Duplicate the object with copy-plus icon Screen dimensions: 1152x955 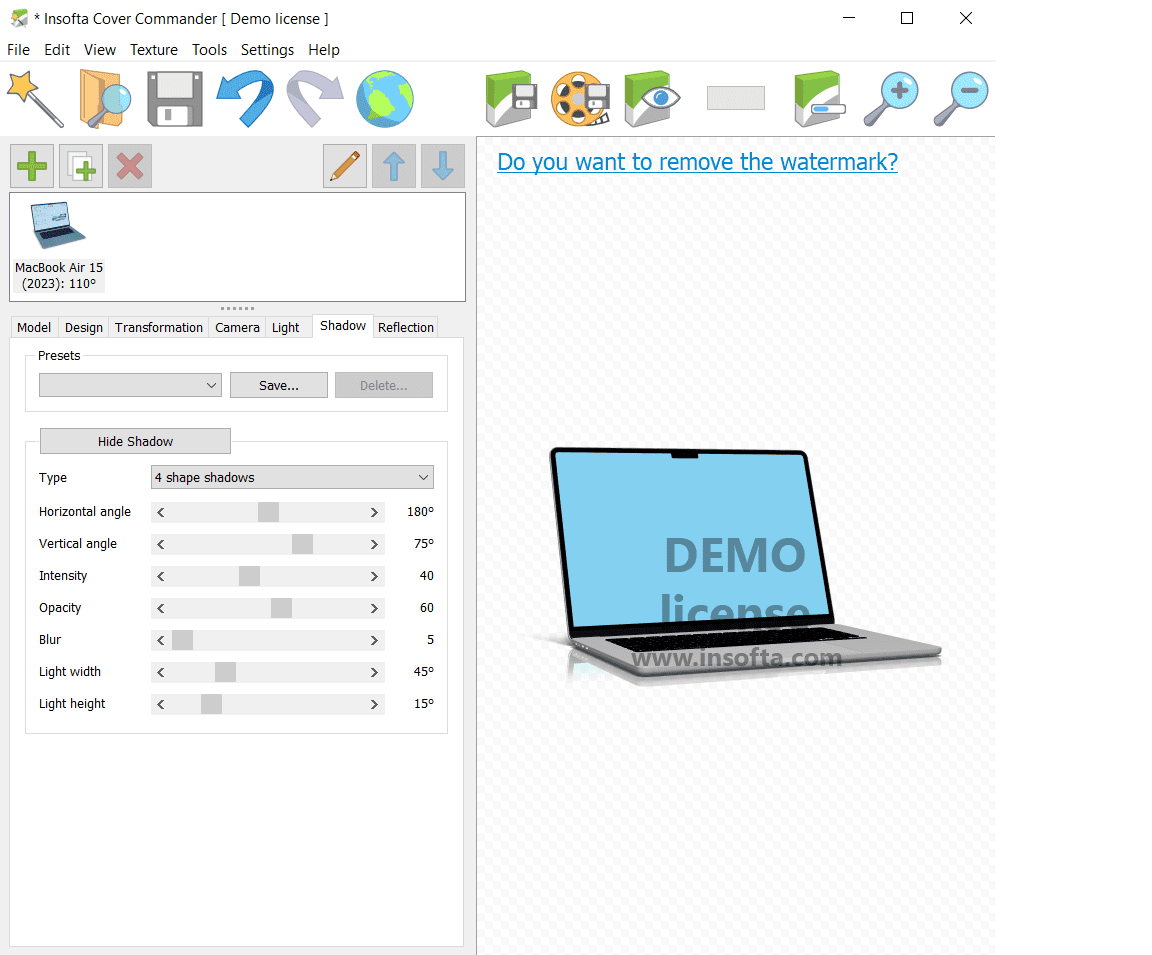tap(81, 166)
